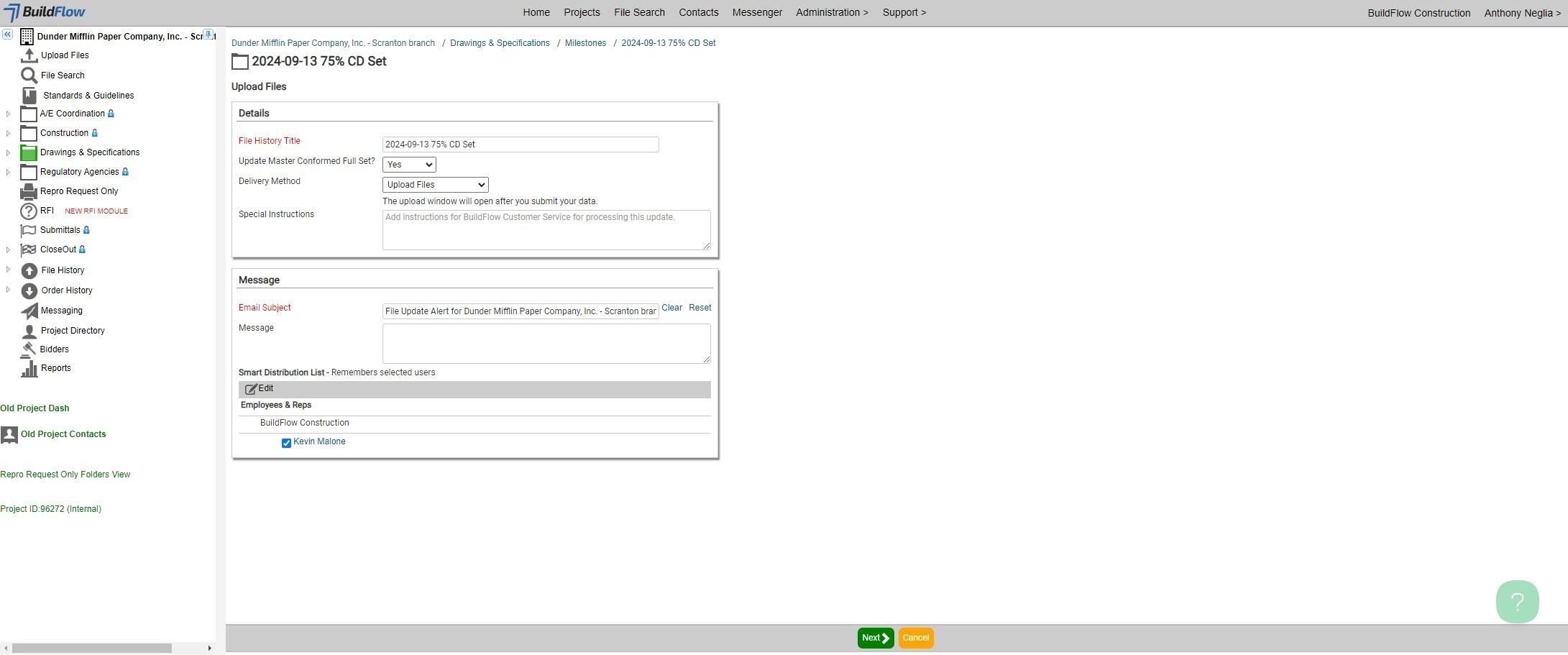Viewport: 1568px width, 655px height.
Task: Open the Messenger menu item
Action: coord(757,12)
